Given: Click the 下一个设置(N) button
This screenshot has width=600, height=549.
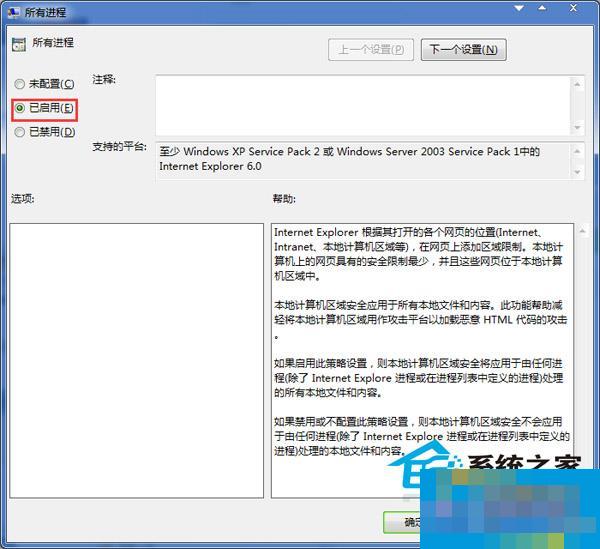Looking at the screenshot, I should point(463,50).
